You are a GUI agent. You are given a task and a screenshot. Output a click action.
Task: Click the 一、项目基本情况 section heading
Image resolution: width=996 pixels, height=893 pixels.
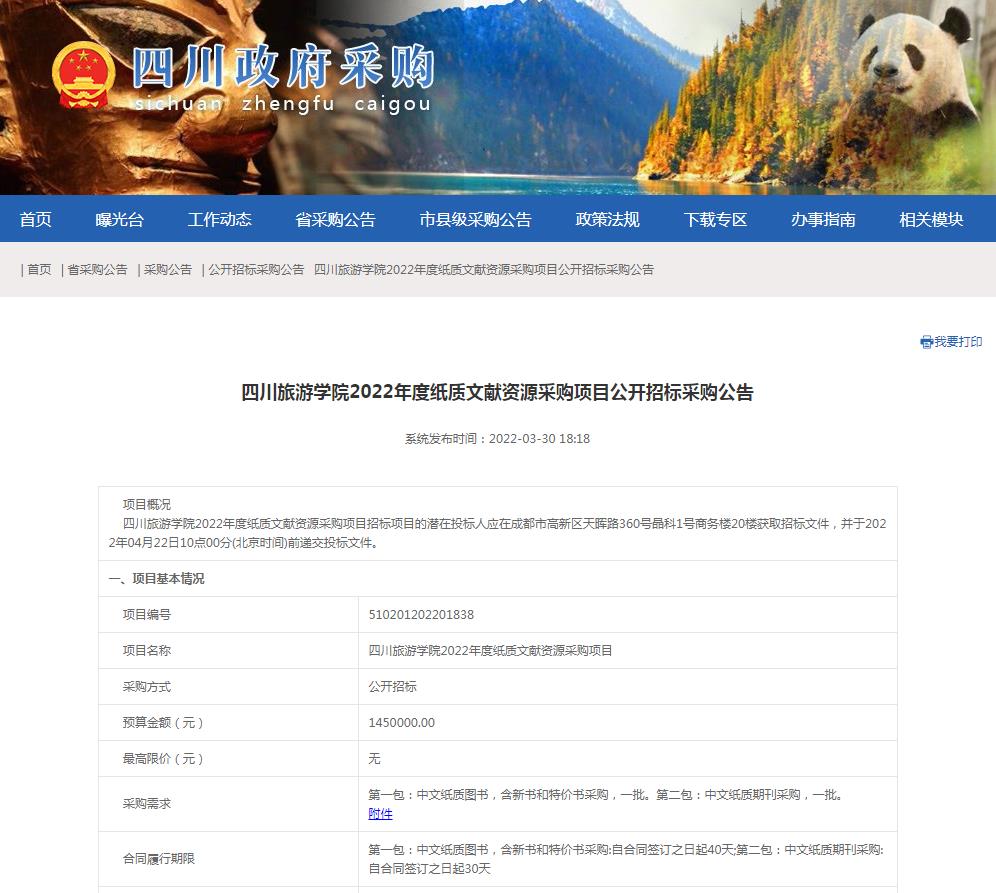coord(156,579)
